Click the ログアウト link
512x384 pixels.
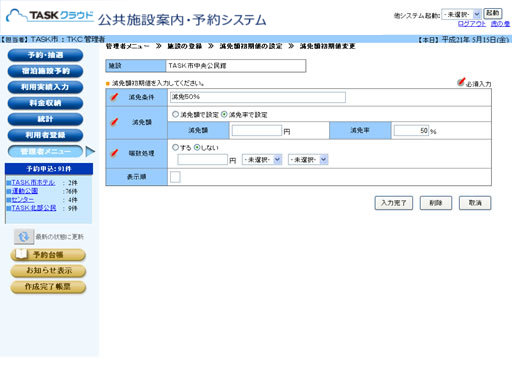[x=472, y=24]
